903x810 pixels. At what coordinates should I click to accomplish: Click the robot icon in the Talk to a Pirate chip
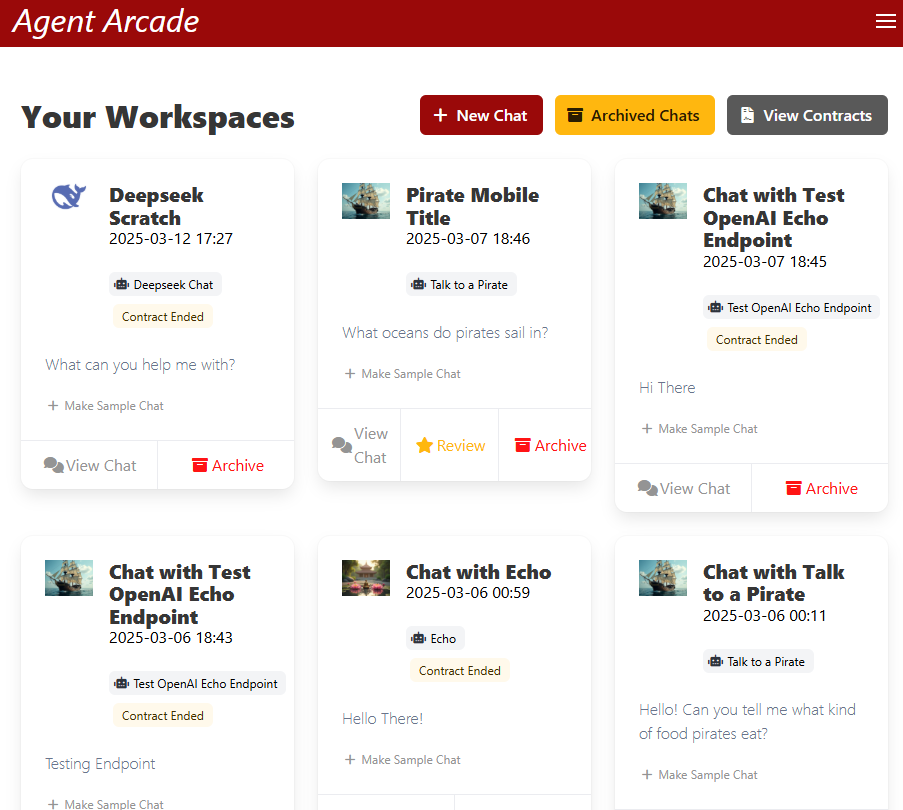[419, 284]
